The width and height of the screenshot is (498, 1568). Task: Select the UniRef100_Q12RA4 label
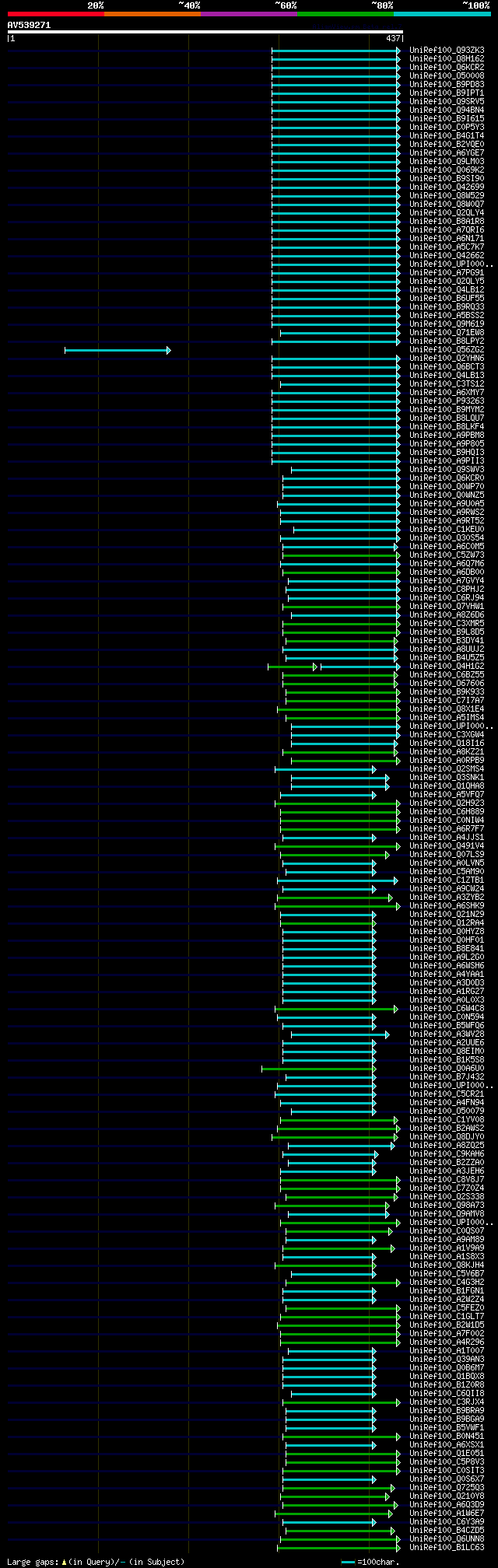pos(447,922)
